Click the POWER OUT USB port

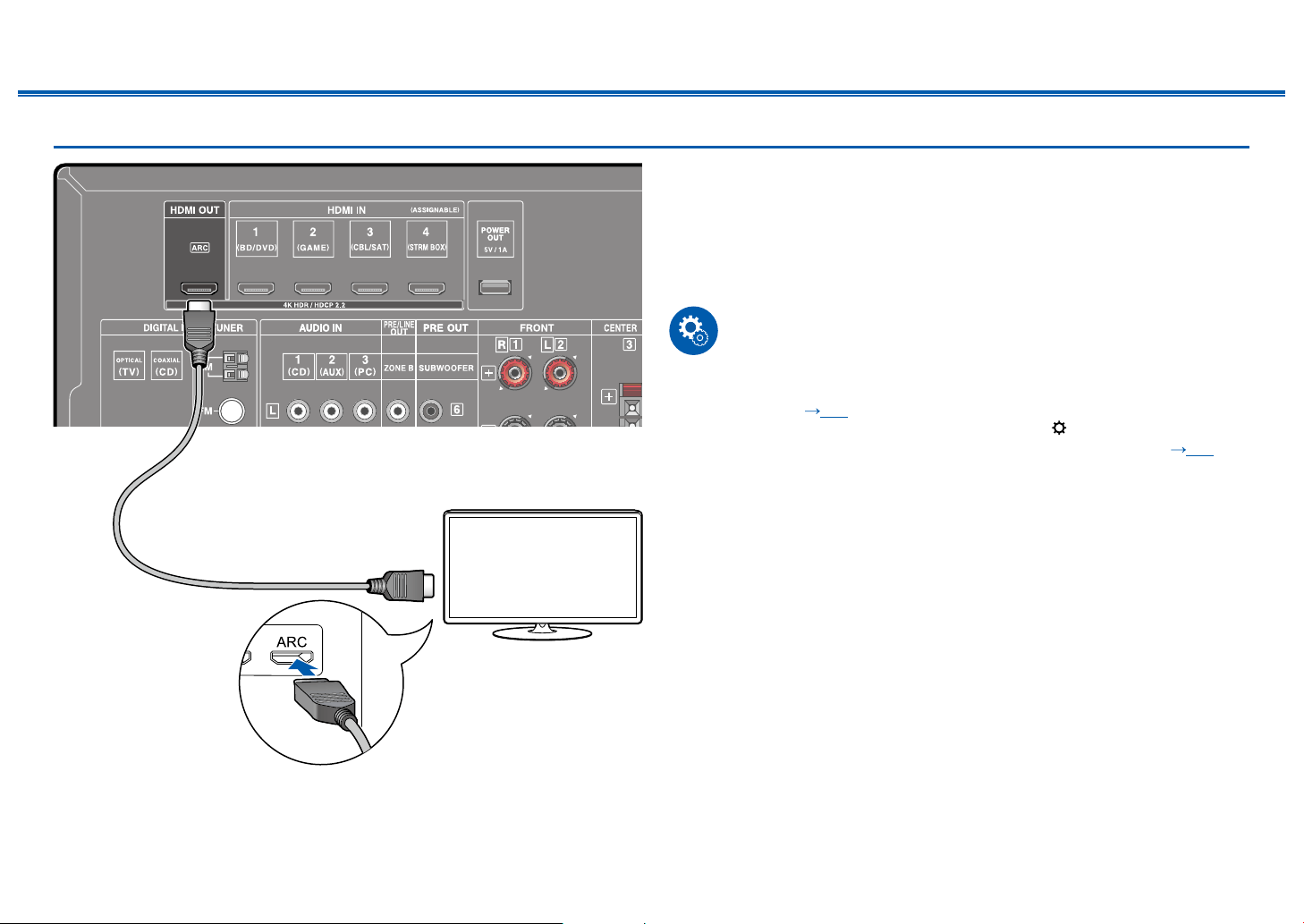pyautogui.click(x=495, y=288)
